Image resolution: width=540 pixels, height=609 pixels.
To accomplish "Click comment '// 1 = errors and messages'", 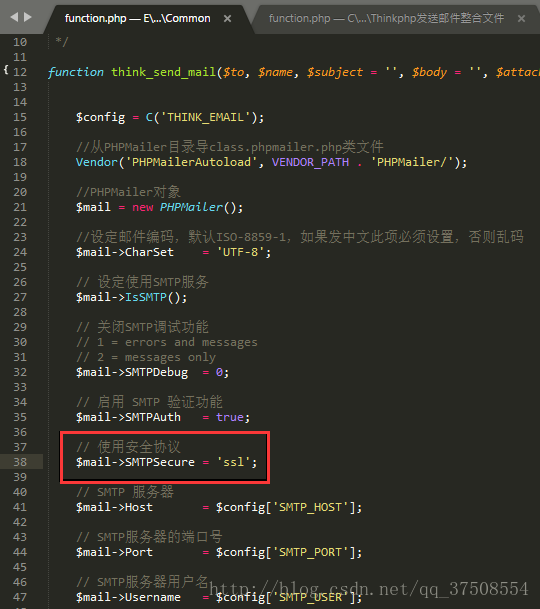I will [167, 342].
